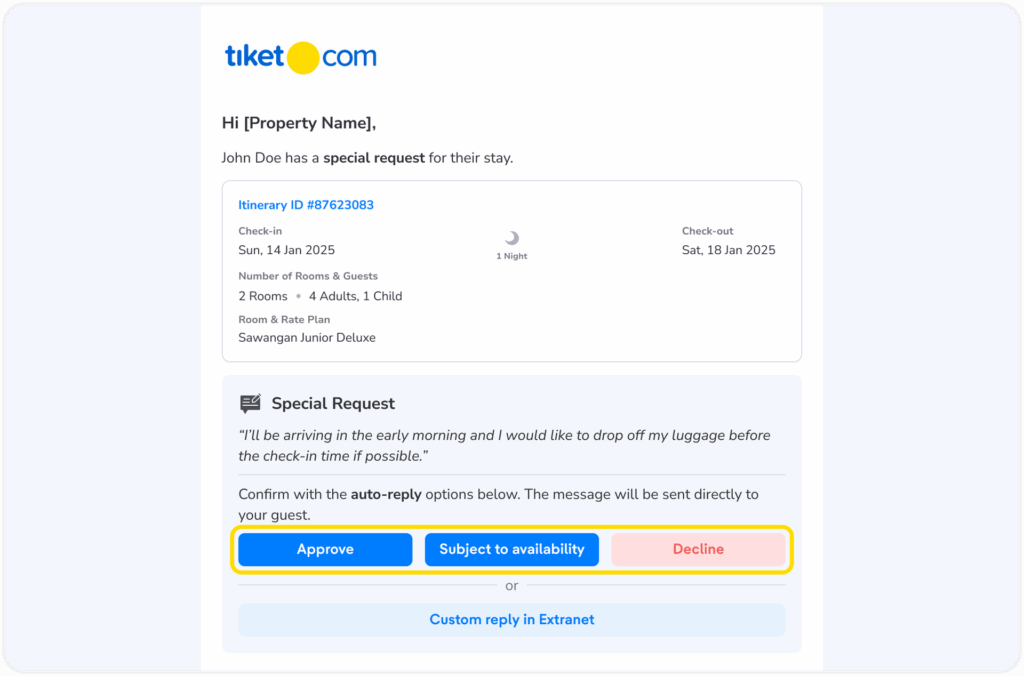Click the "2 Rooms" text
This screenshot has width=1024, height=676.
coord(263,296)
